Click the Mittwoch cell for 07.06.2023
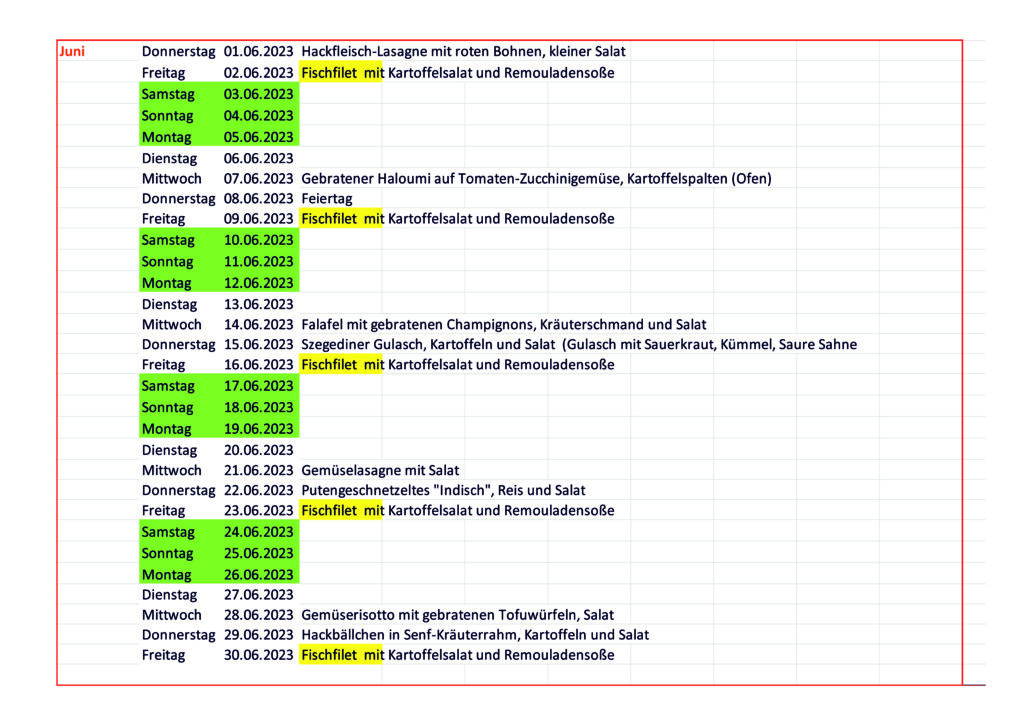 pyautogui.click(x=172, y=179)
